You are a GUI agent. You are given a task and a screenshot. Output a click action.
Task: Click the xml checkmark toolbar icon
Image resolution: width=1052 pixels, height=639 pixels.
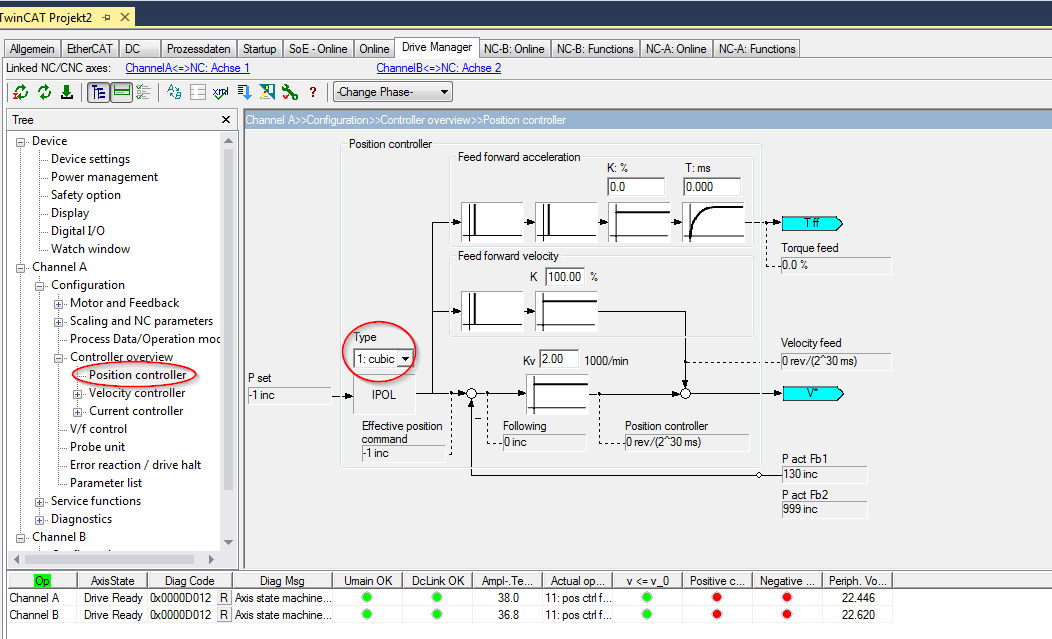[221, 92]
